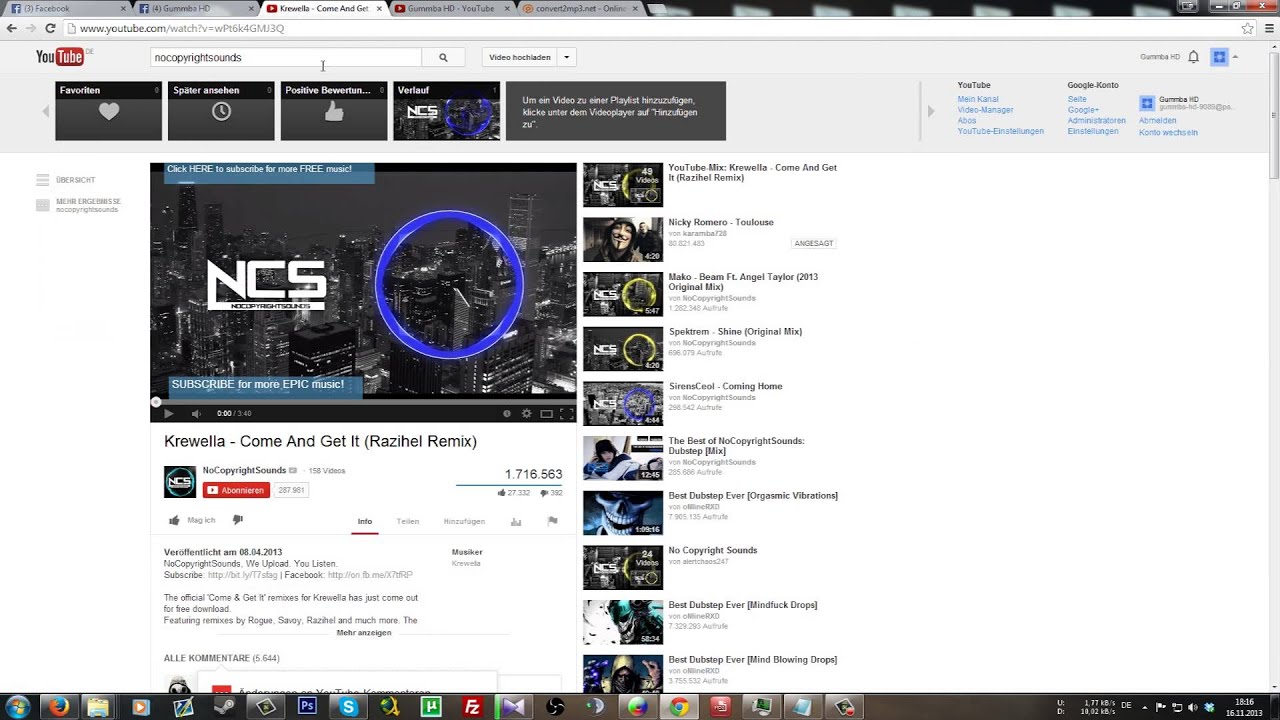The height and width of the screenshot is (720, 1280).
Task: Open SirensCeol - Coming Home video
Action: (725, 386)
